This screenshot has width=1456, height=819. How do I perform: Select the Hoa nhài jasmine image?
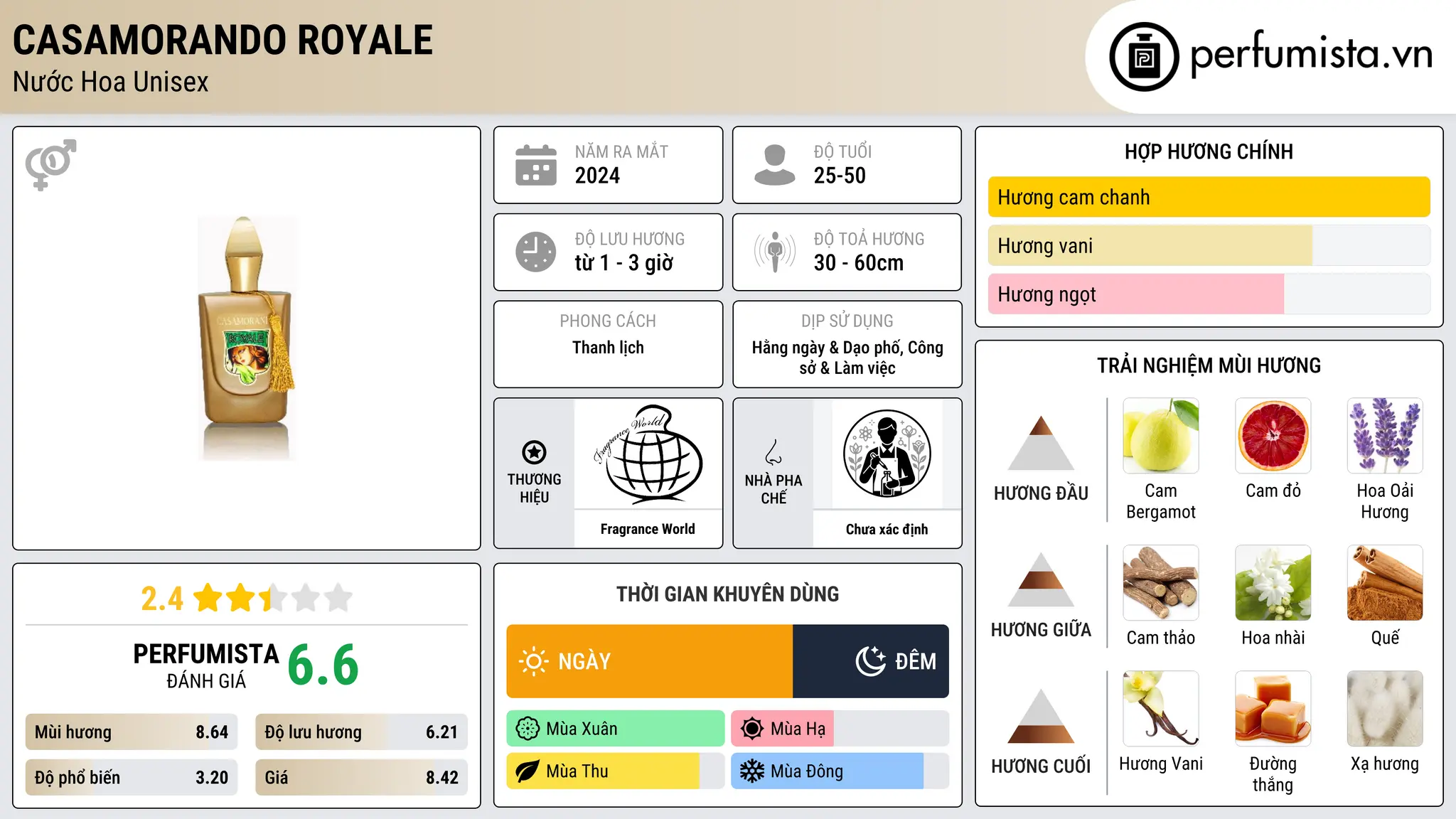pos(1273,583)
